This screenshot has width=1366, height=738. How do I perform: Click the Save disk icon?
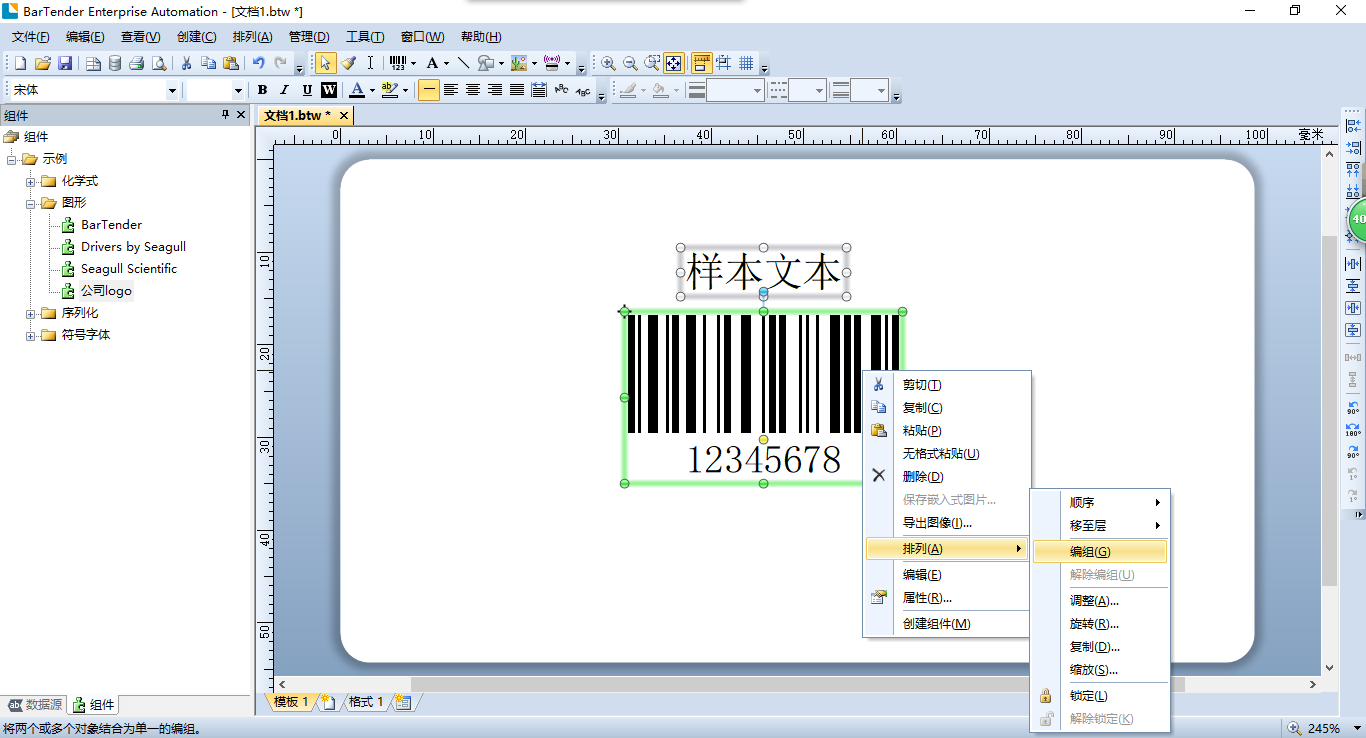click(x=65, y=63)
